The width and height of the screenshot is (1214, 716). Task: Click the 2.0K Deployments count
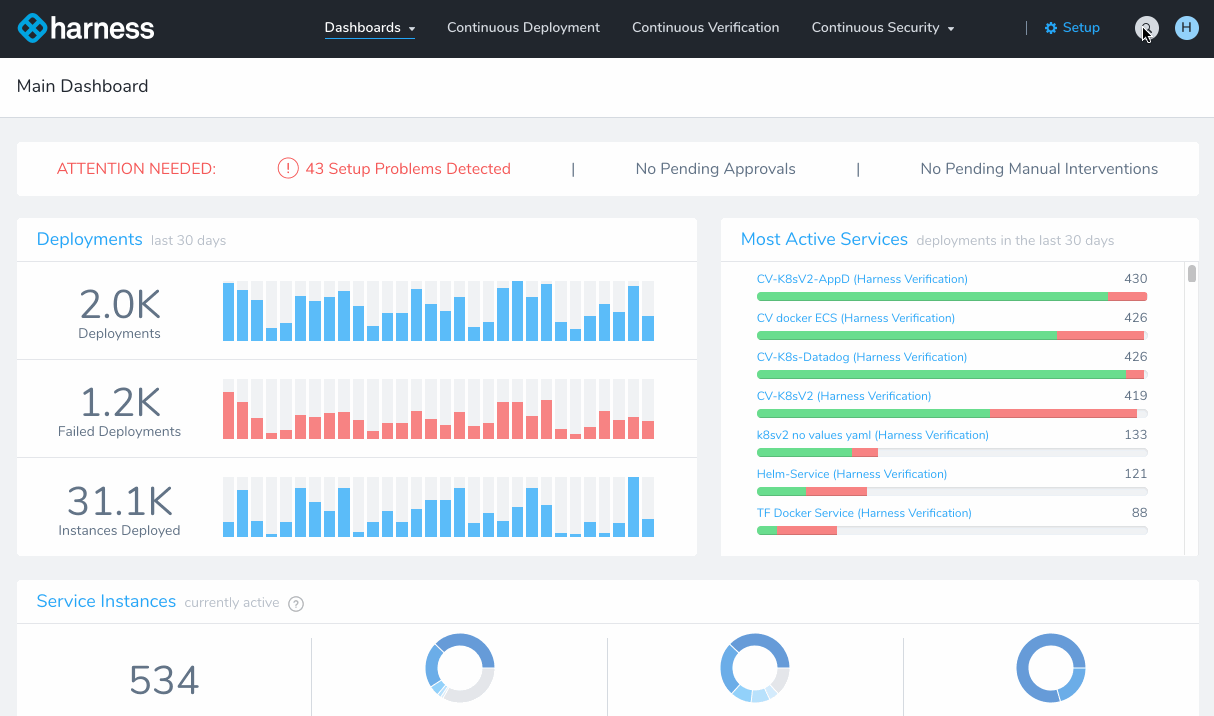coord(119,305)
